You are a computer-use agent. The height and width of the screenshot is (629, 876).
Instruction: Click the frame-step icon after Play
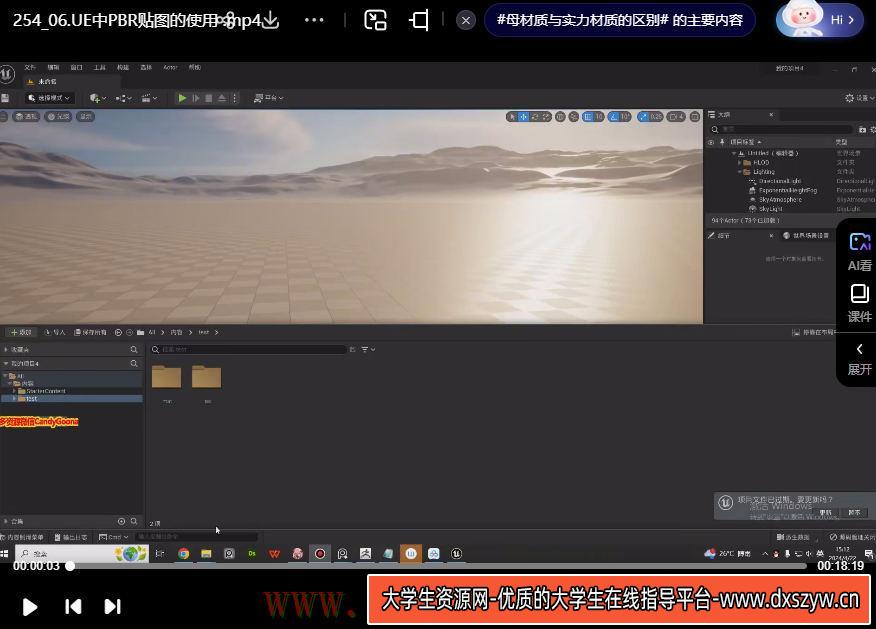click(x=196, y=98)
